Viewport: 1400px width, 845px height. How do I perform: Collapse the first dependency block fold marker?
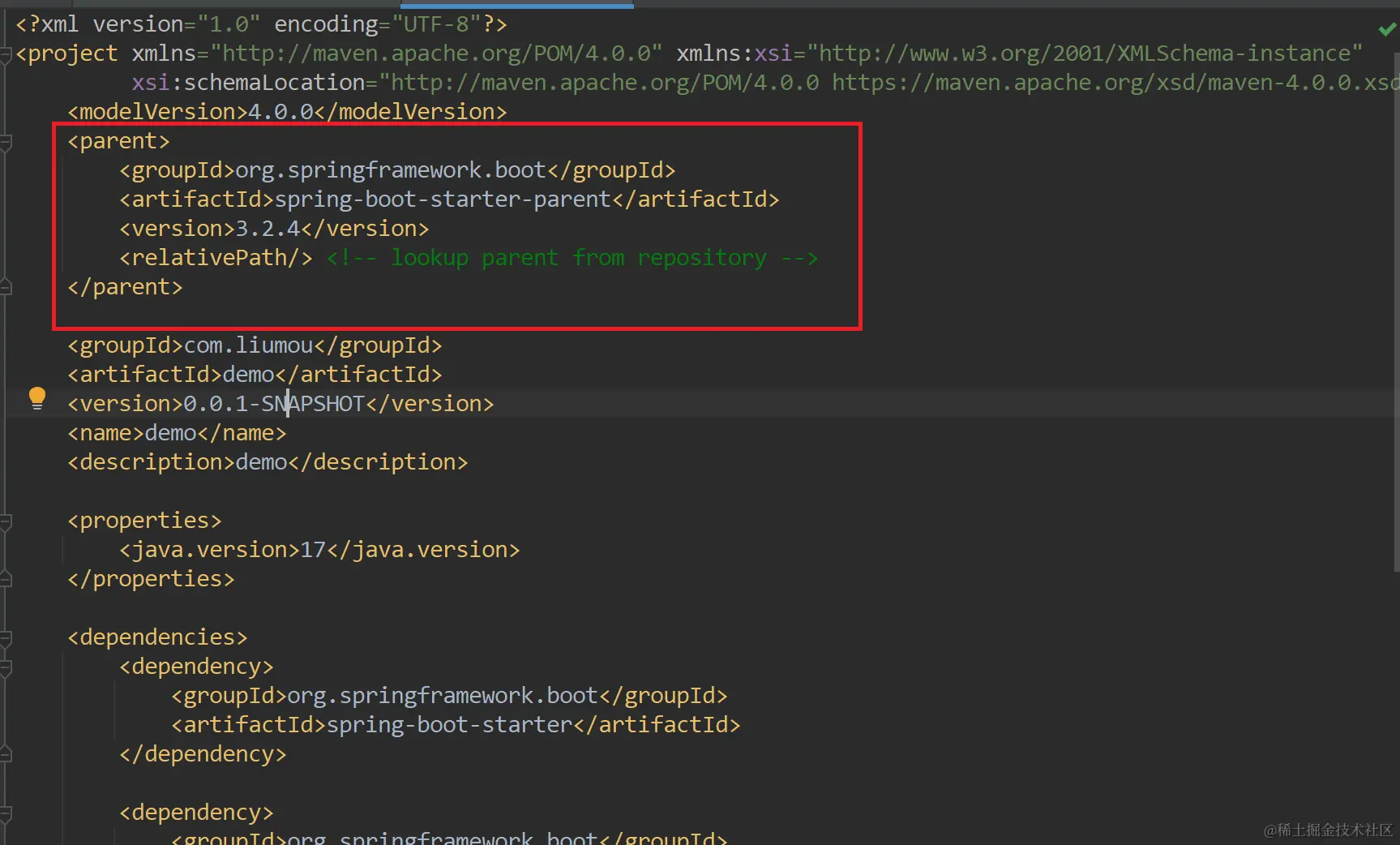click(6, 667)
